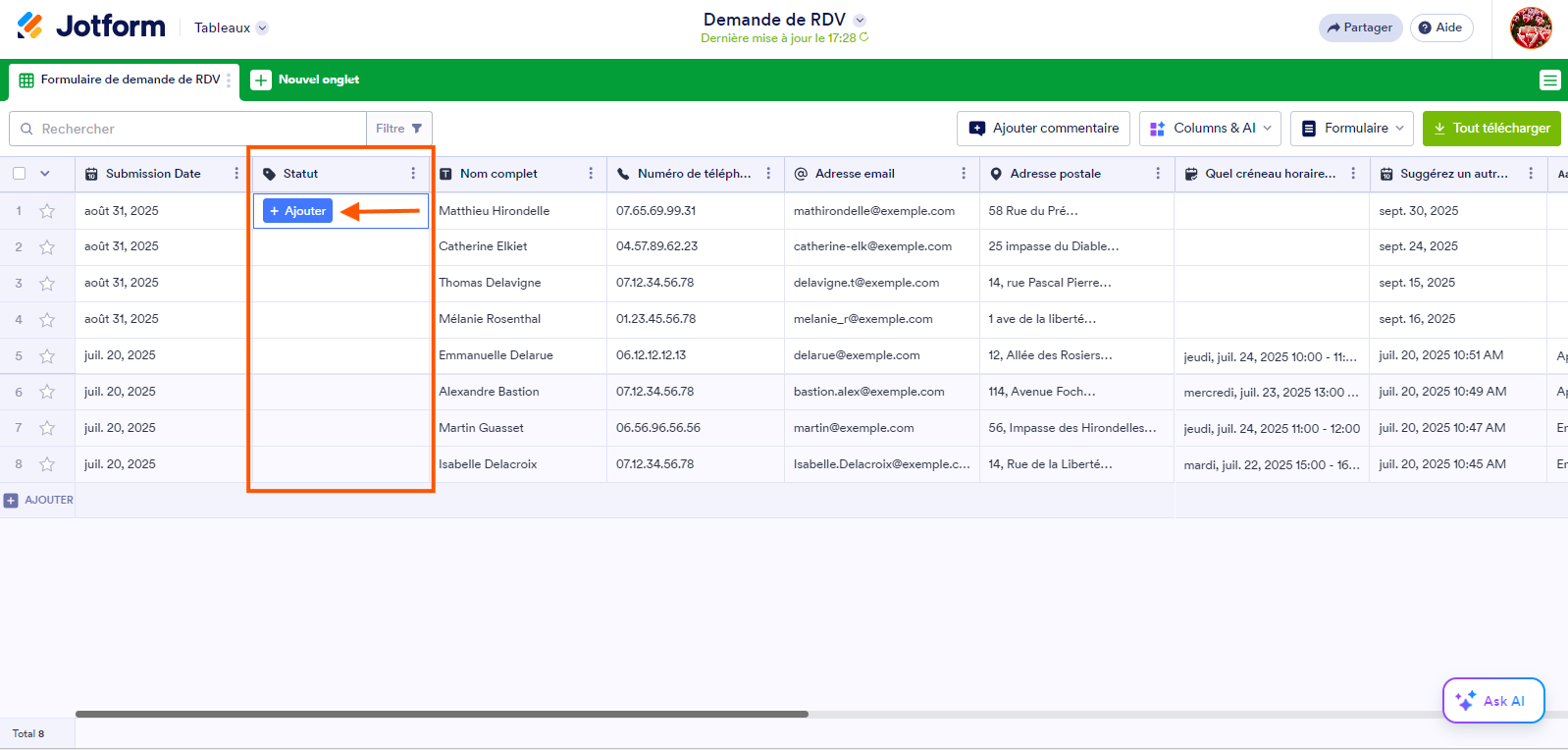
Task: Open Adresse email column options menu
Action: 964,174
